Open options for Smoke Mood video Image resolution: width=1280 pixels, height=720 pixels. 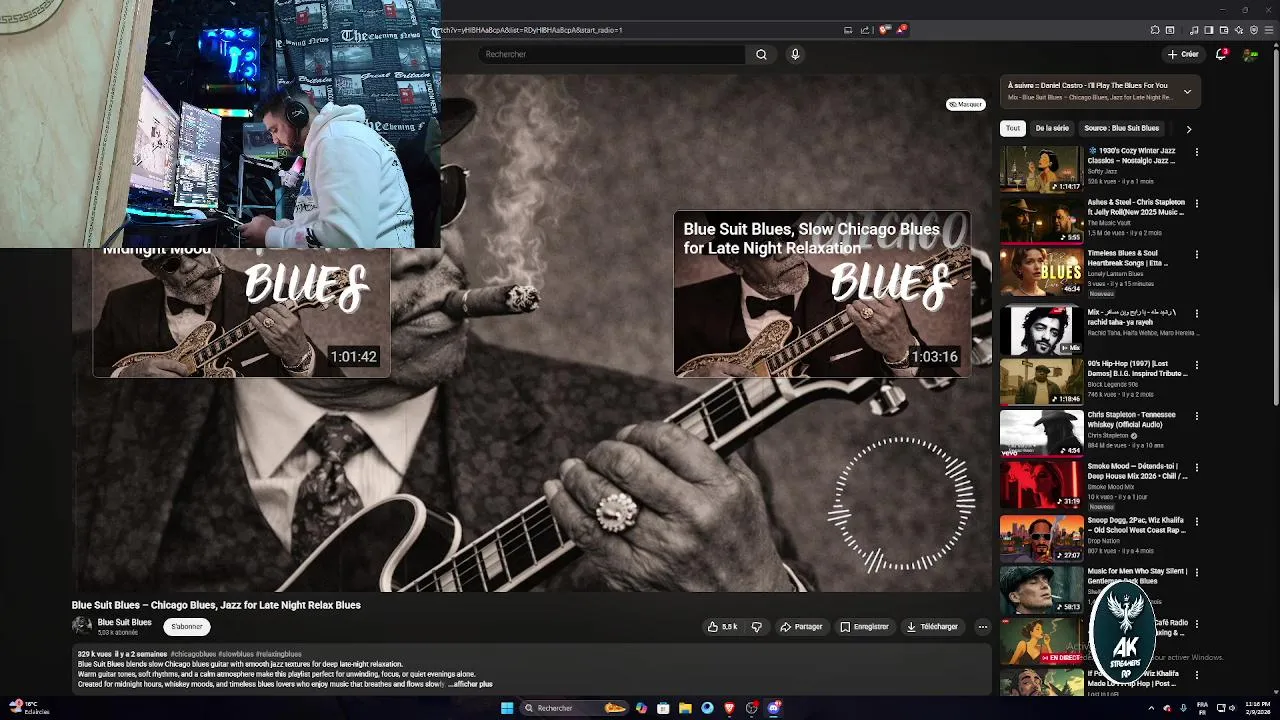pyautogui.click(x=1196, y=468)
